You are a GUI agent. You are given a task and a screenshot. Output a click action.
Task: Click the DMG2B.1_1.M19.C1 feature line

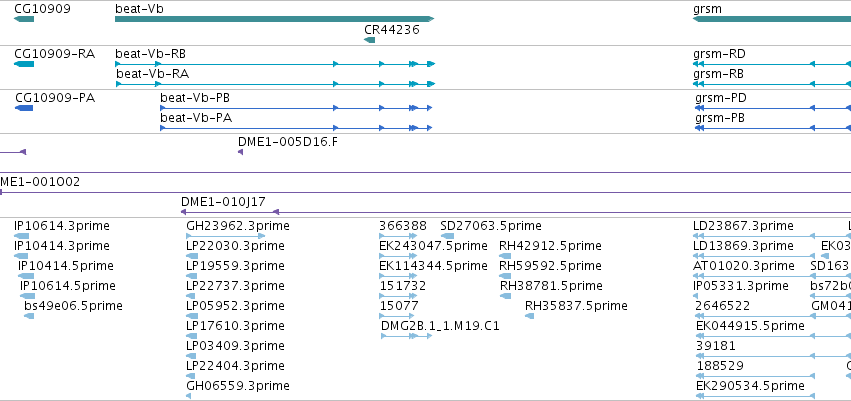(x=407, y=336)
